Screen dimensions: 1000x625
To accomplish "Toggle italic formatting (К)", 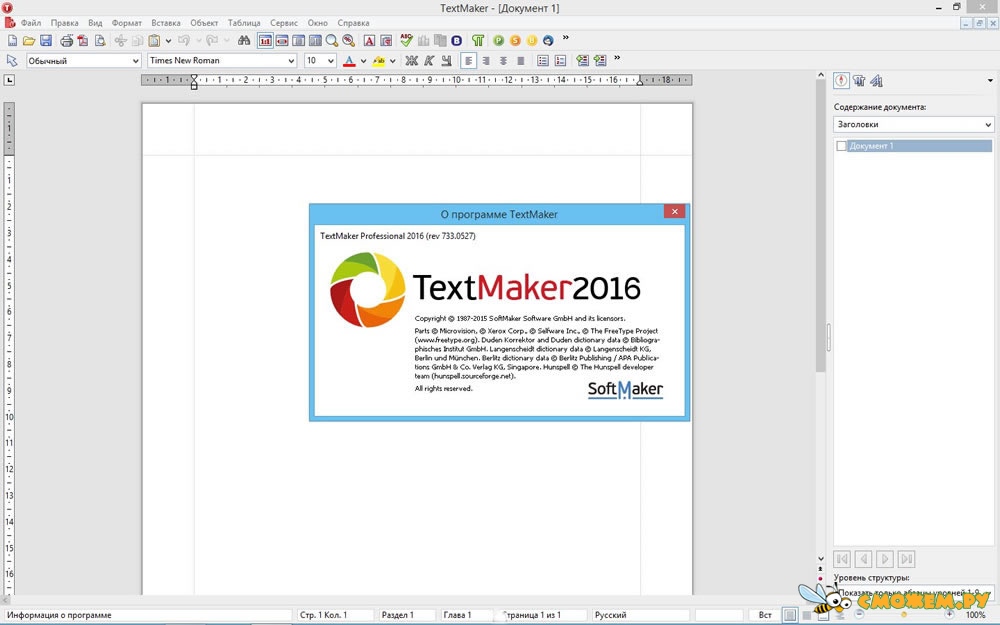I will pyautogui.click(x=429, y=61).
